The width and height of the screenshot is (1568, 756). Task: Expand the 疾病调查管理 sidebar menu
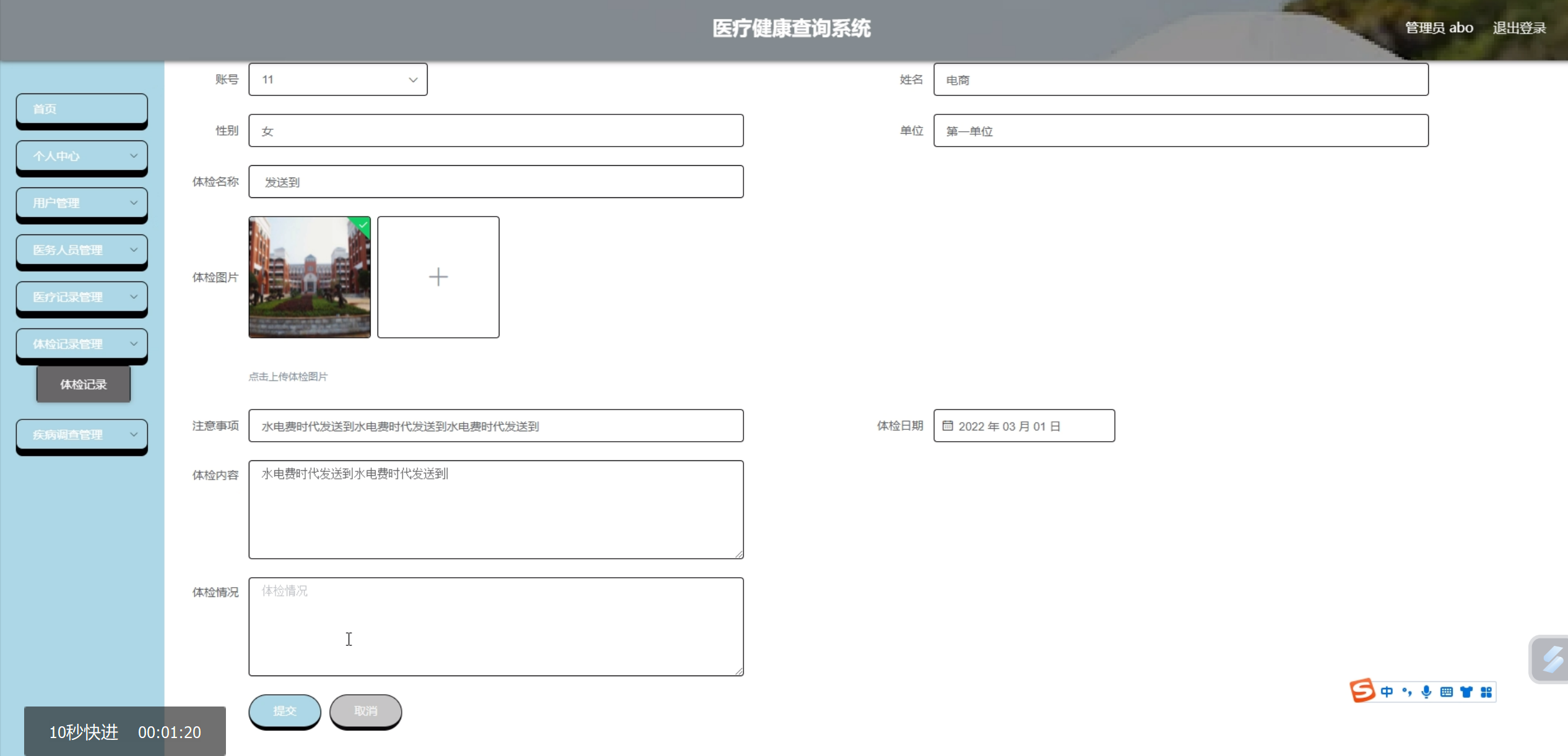[82, 434]
